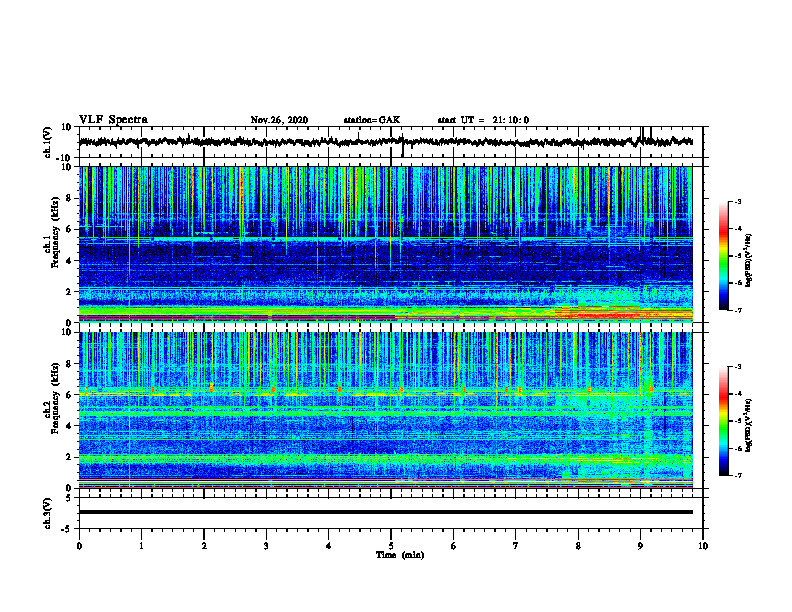Click time axis tick label "4"
Screen dimensions: 792x612
[329, 546]
